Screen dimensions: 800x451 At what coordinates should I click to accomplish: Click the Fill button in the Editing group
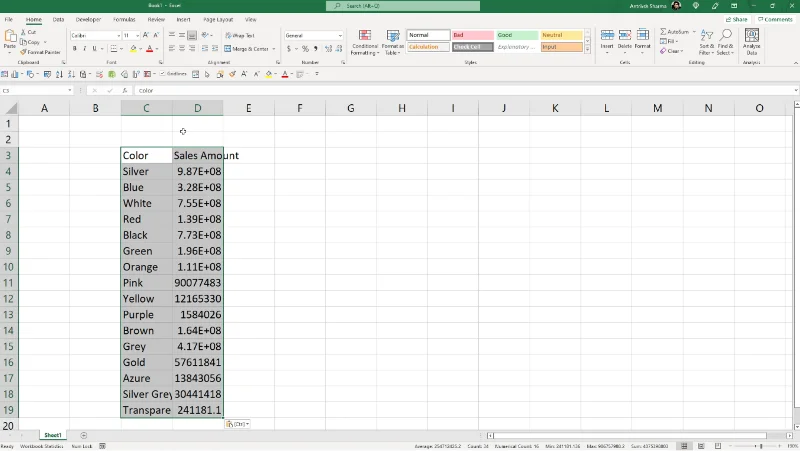[669, 41]
